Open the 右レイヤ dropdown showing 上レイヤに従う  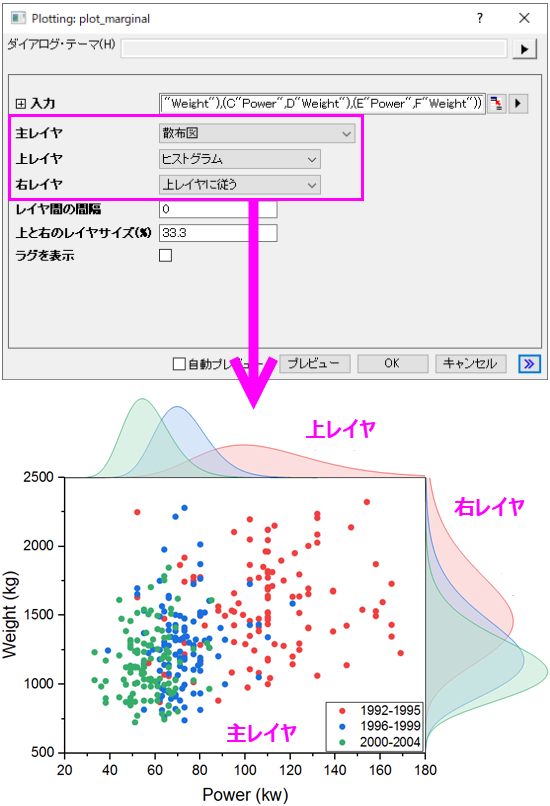tap(240, 185)
